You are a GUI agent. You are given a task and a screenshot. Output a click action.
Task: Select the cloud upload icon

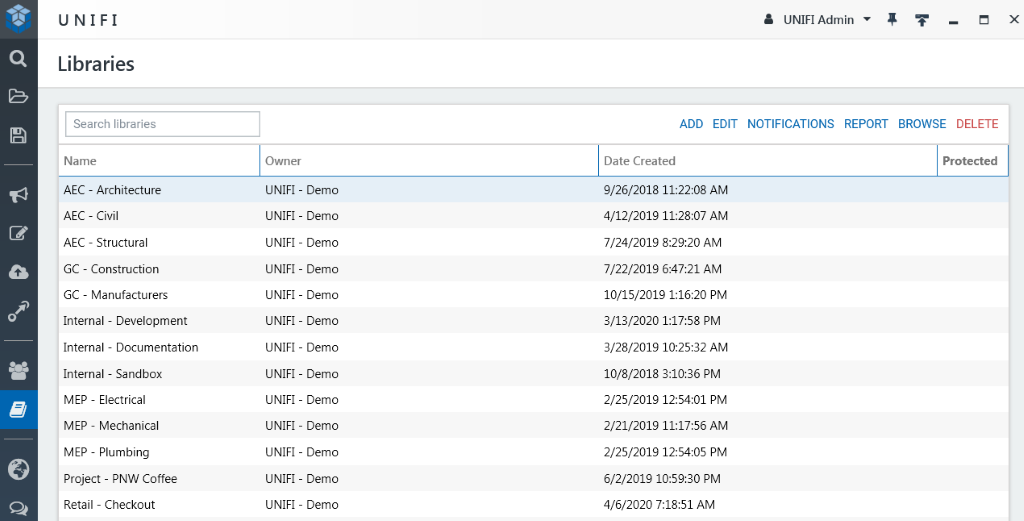coord(18,272)
